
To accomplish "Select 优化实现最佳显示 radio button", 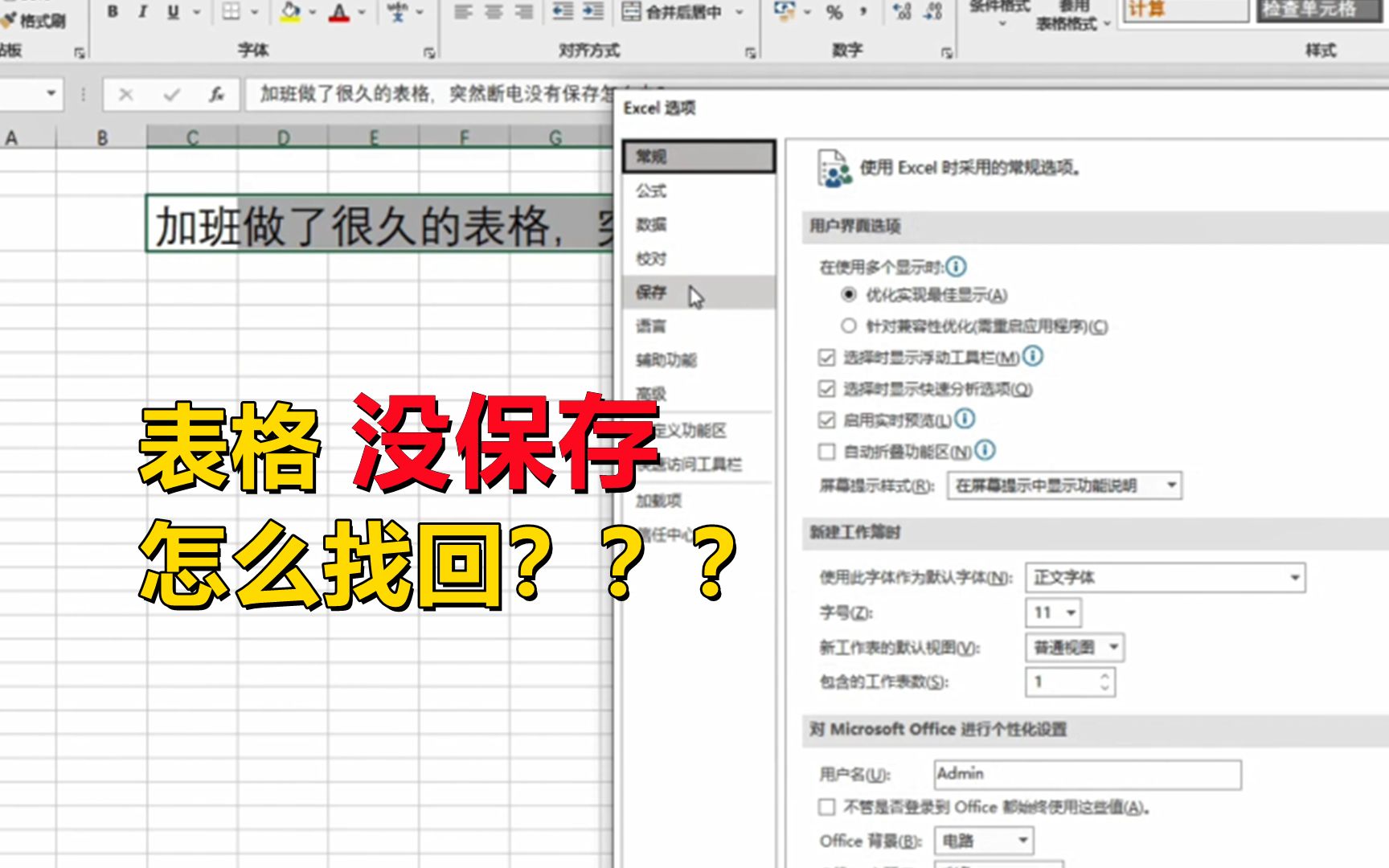I will (x=848, y=294).
